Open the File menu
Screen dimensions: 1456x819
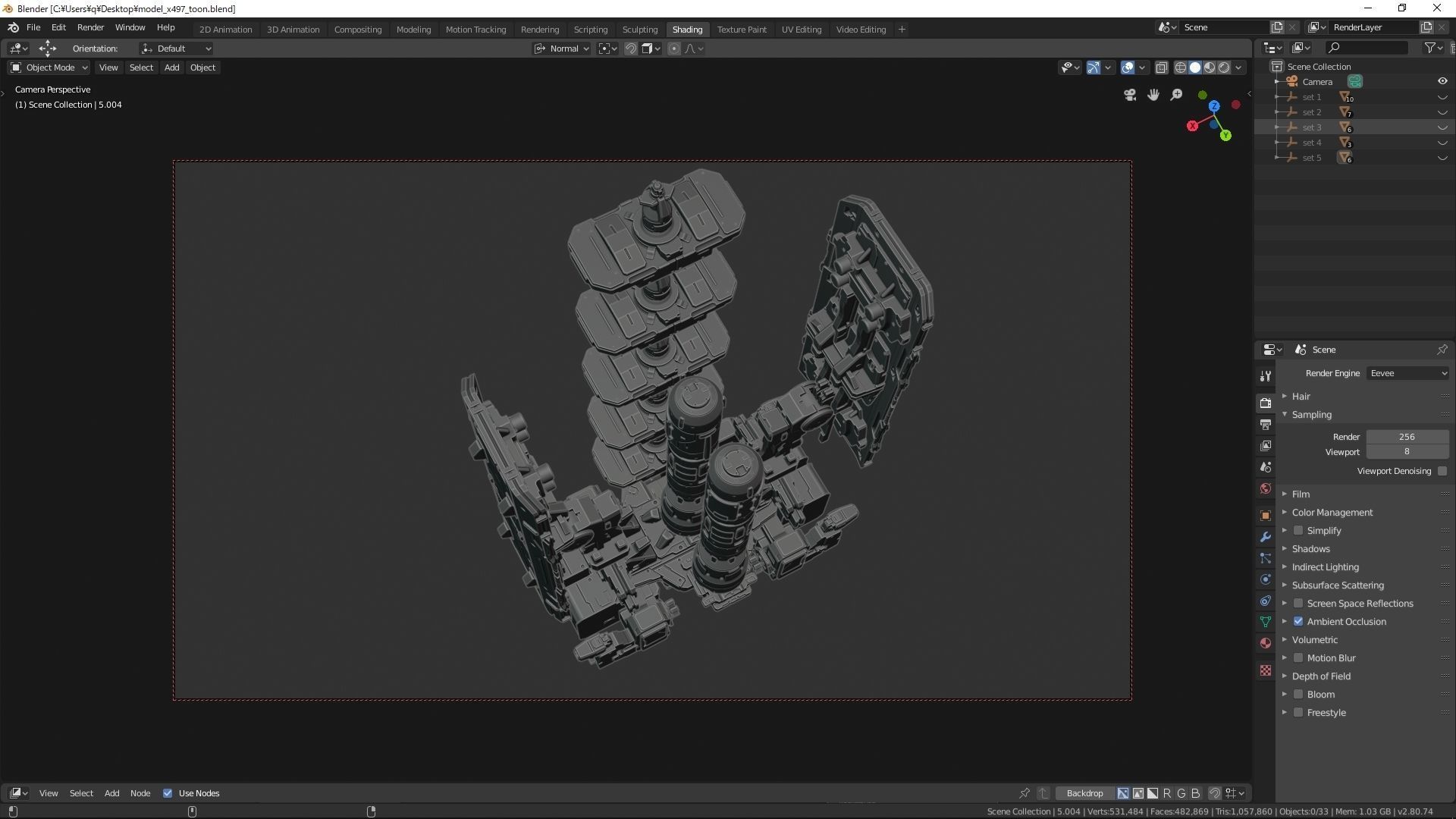33,27
